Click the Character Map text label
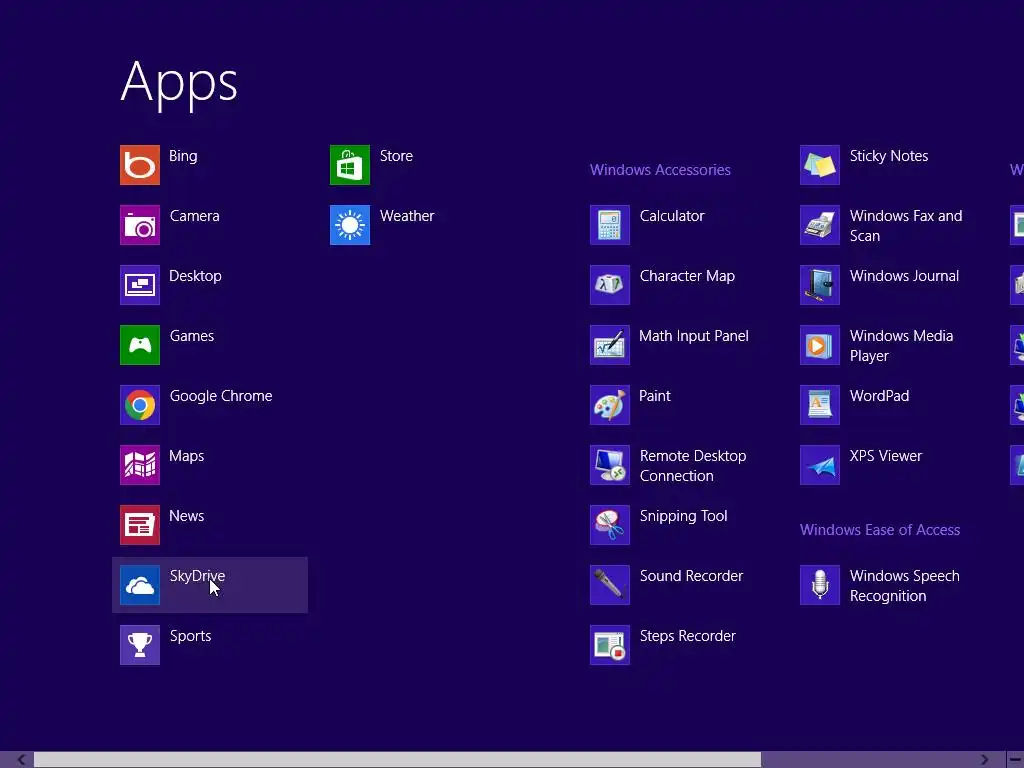The height and width of the screenshot is (768, 1024). coord(687,276)
